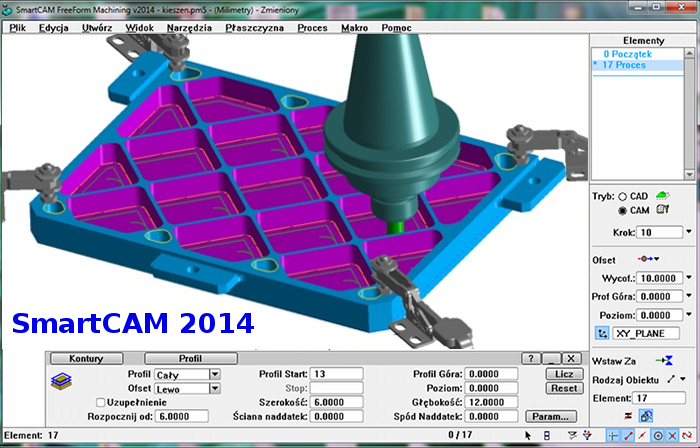Select the CAM mode radio button

(x=622, y=210)
